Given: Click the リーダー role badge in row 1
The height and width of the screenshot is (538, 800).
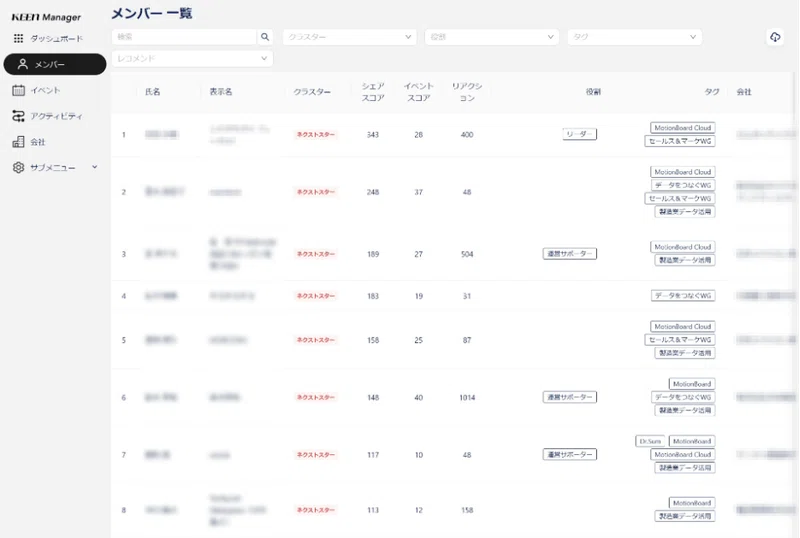Looking at the screenshot, I should (x=579, y=134).
